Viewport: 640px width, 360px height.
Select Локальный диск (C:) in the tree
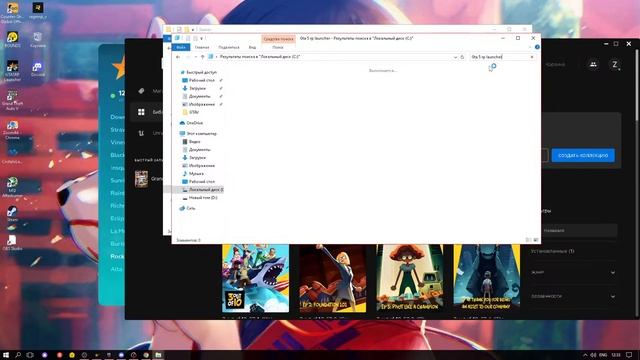[202, 190]
